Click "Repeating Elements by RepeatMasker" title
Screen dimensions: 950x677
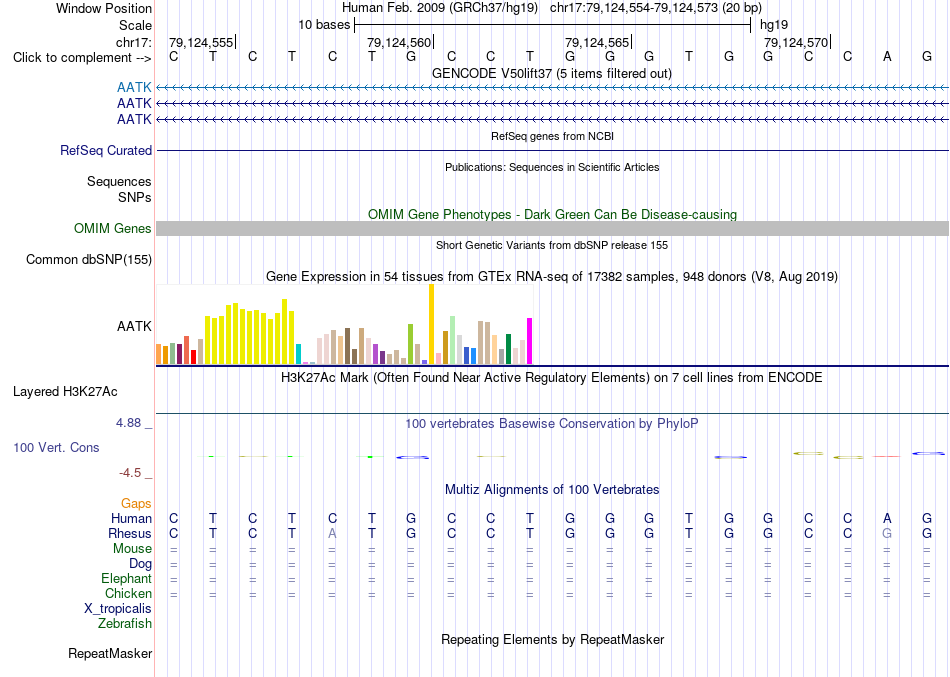click(552, 639)
